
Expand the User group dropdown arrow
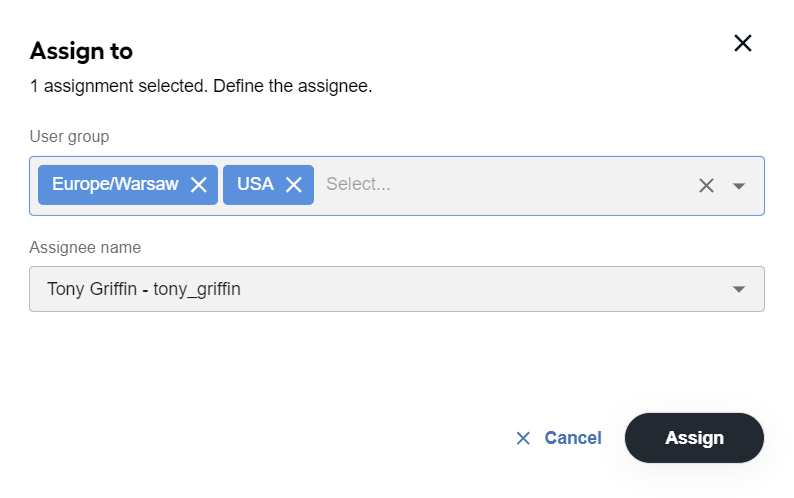pos(739,186)
